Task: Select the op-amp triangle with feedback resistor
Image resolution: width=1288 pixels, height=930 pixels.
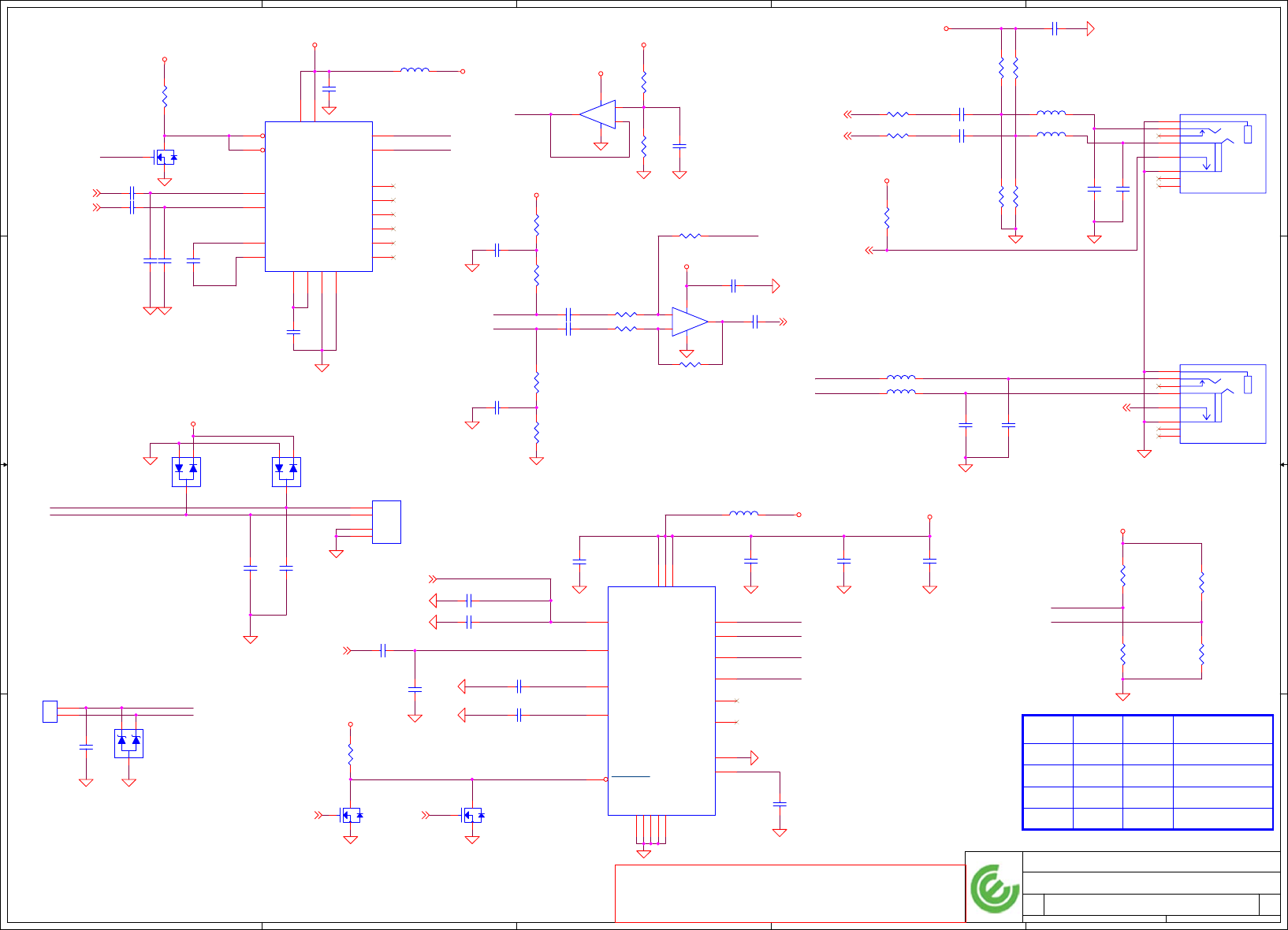Action: [x=690, y=322]
